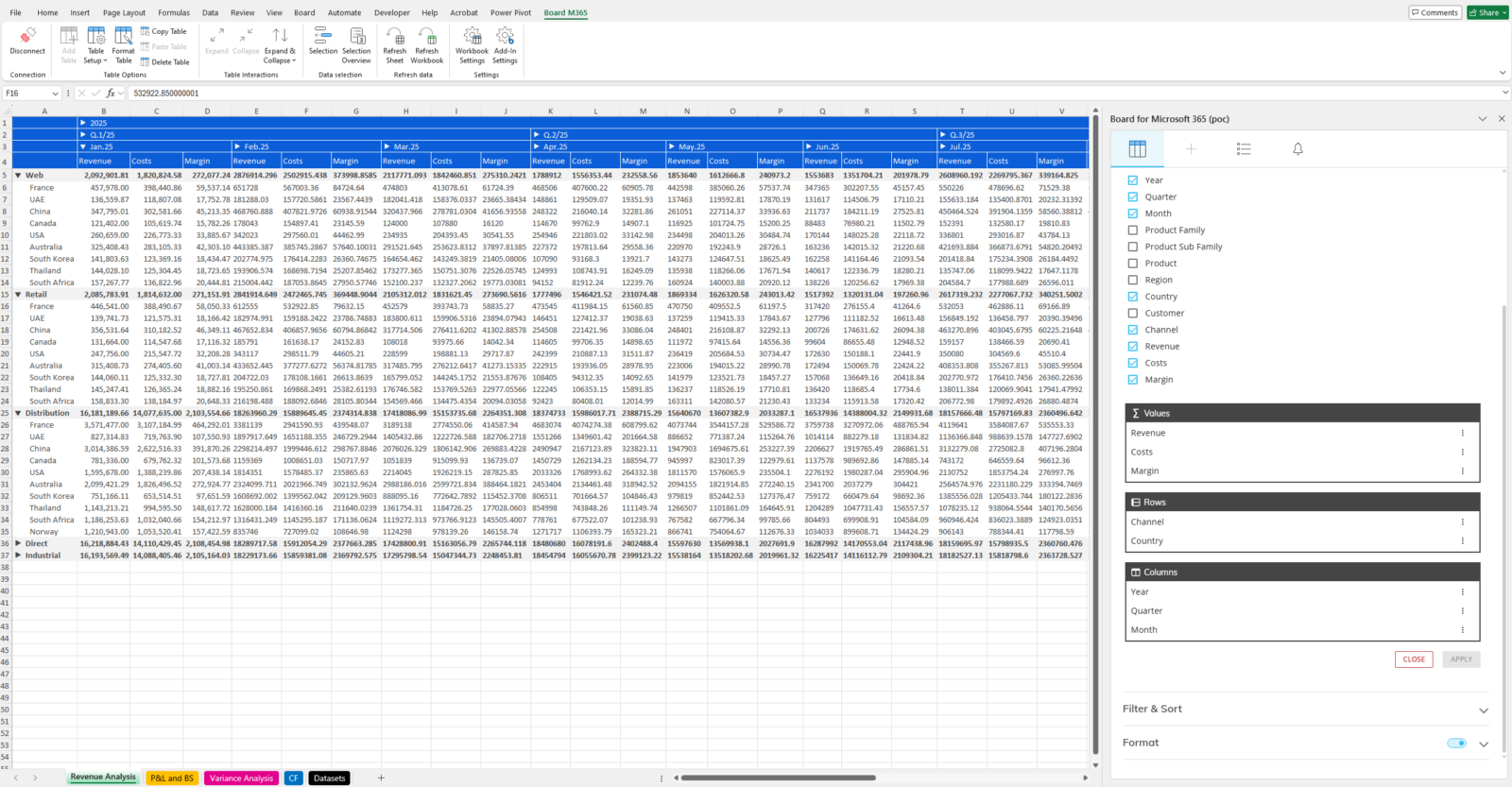Switch to Variance Analysis sheet
Viewport: 1512px width, 787px height.
tap(241, 778)
